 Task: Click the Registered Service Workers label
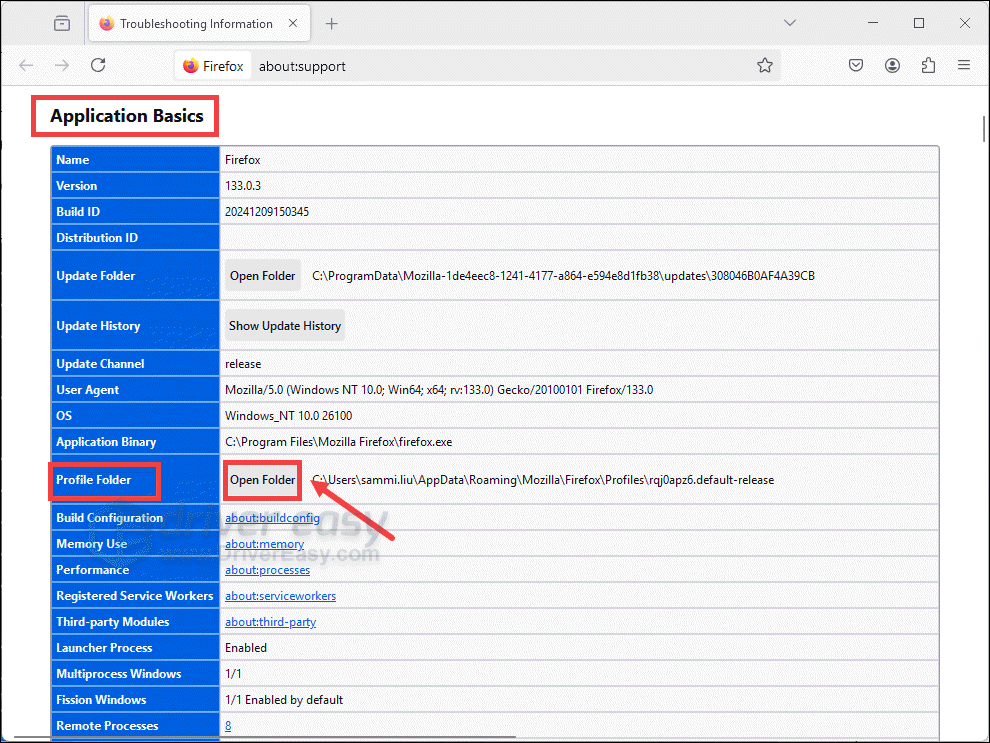(x=134, y=596)
